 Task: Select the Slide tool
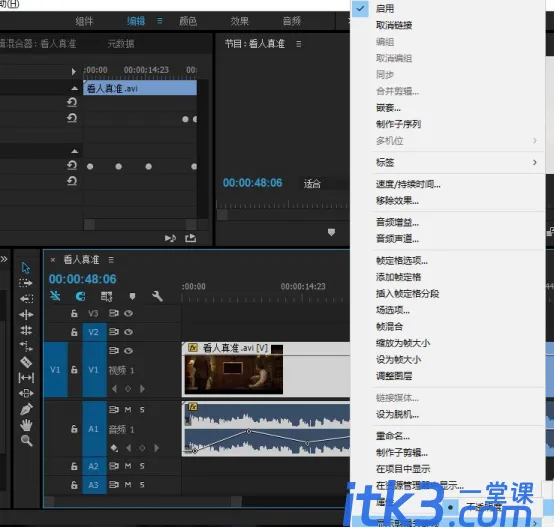tap(26, 393)
